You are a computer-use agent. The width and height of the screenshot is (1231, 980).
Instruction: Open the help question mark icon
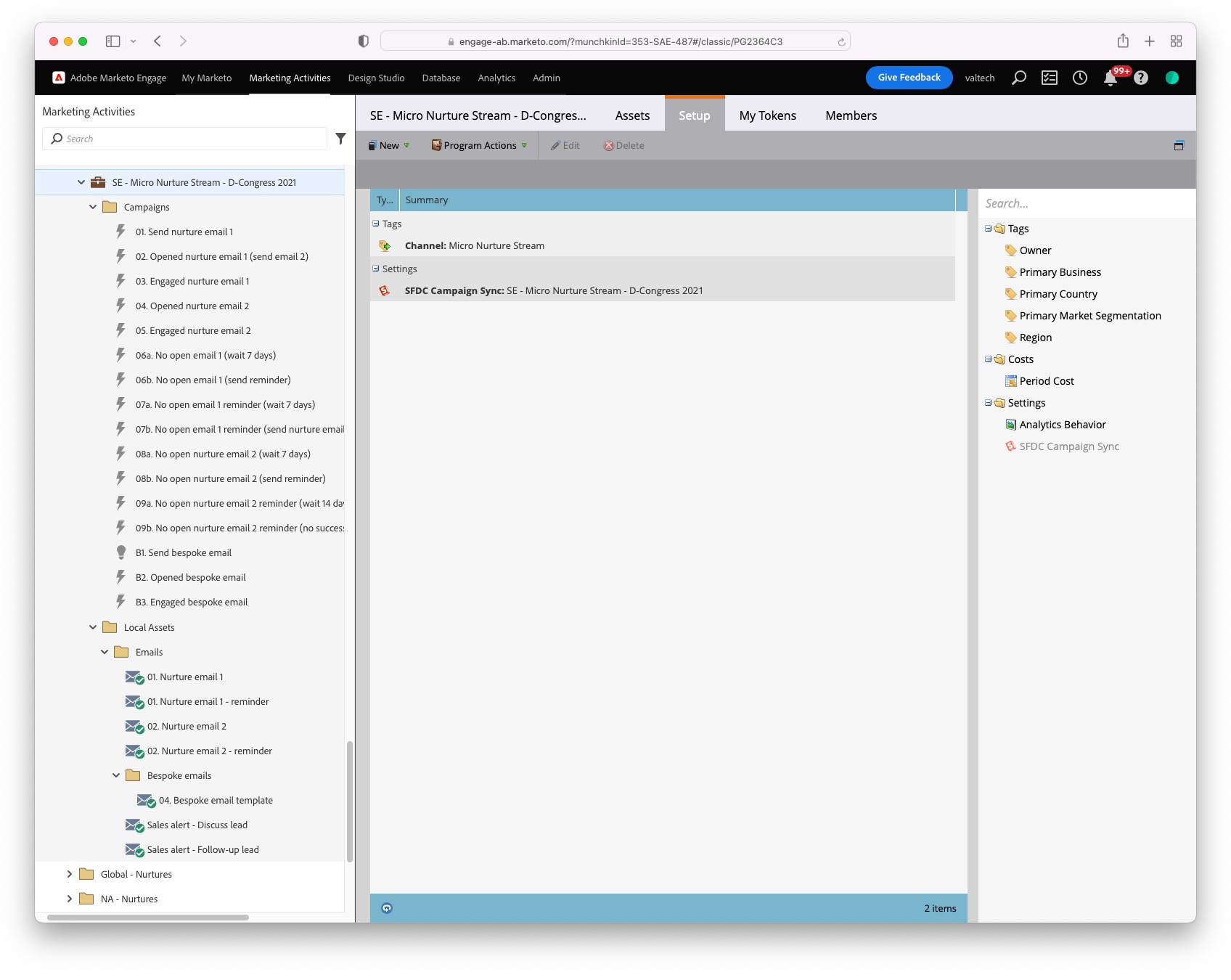pyautogui.click(x=1141, y=78)
